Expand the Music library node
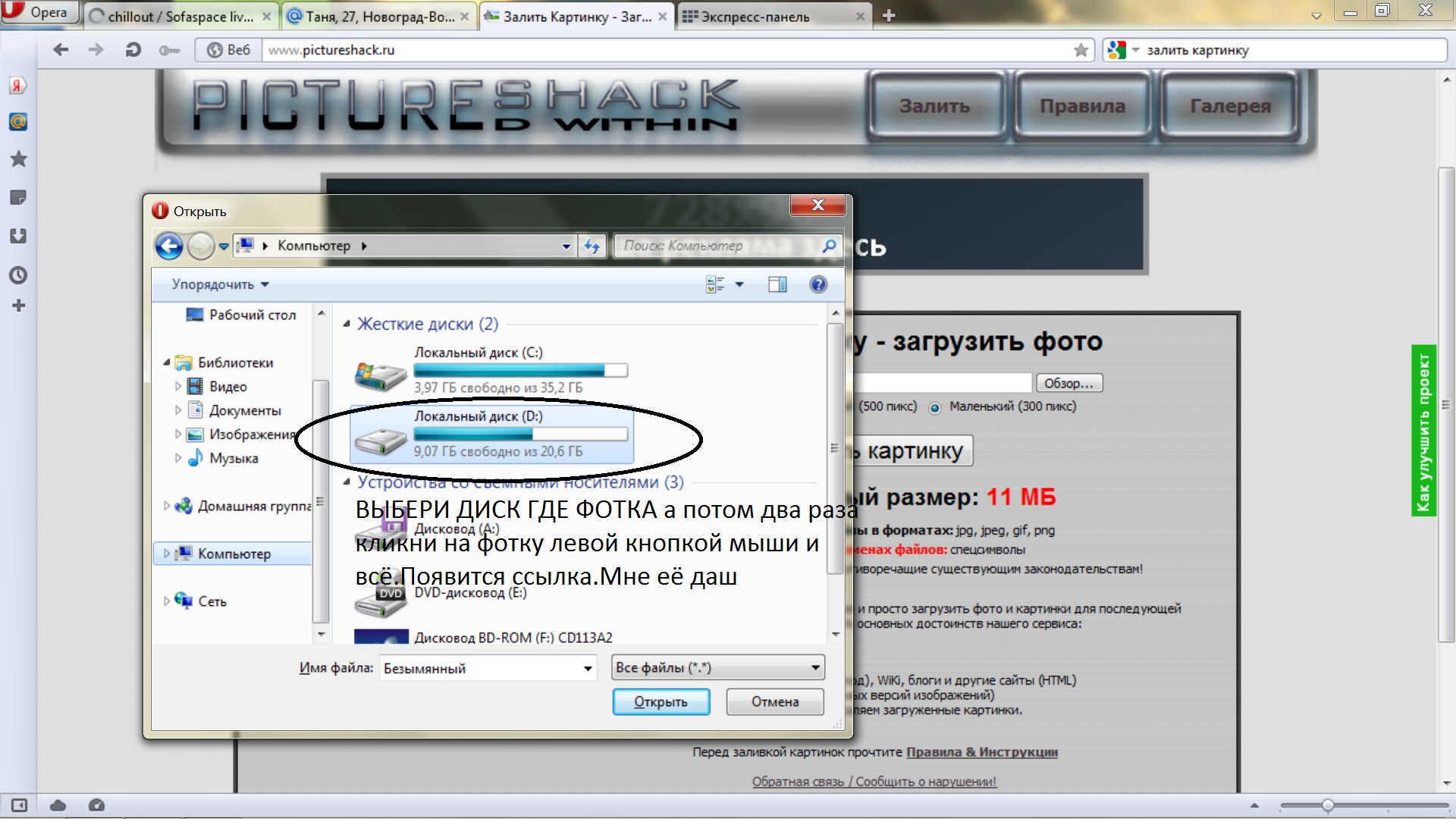The image size is (1456, 819). pyautogui.click(x=178, y=458)
